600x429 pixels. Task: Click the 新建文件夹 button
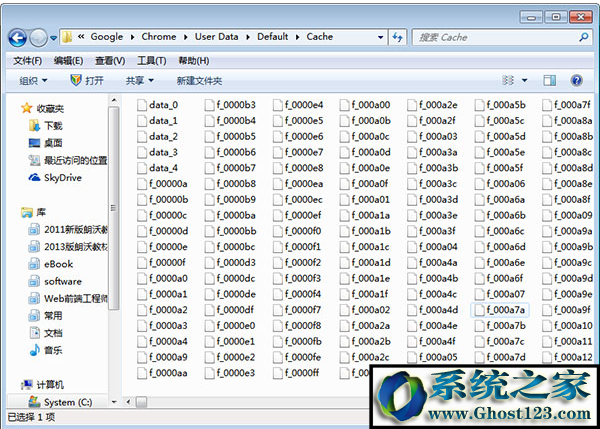[199, 81]
